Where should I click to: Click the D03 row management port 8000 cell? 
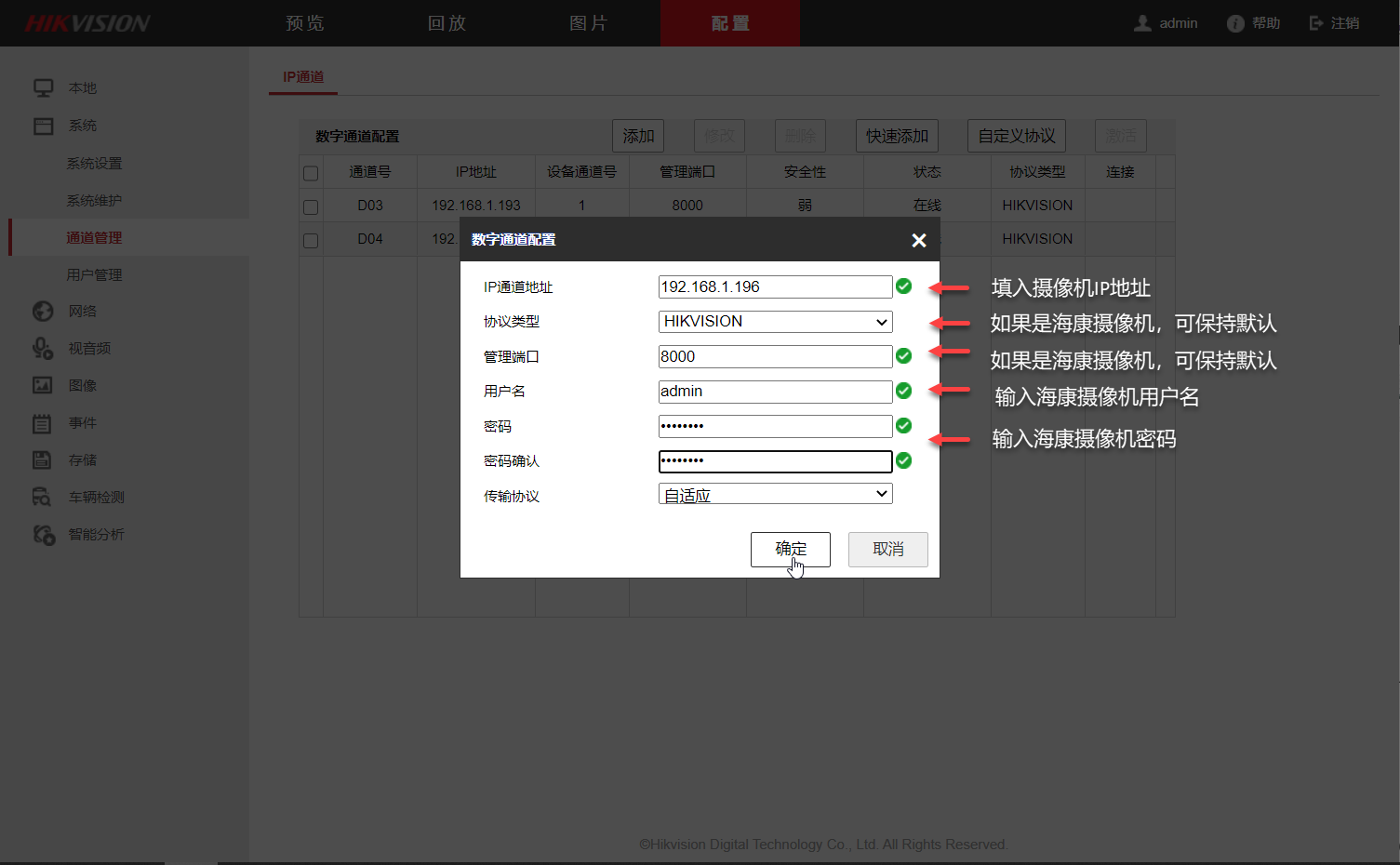pos(687,206)
